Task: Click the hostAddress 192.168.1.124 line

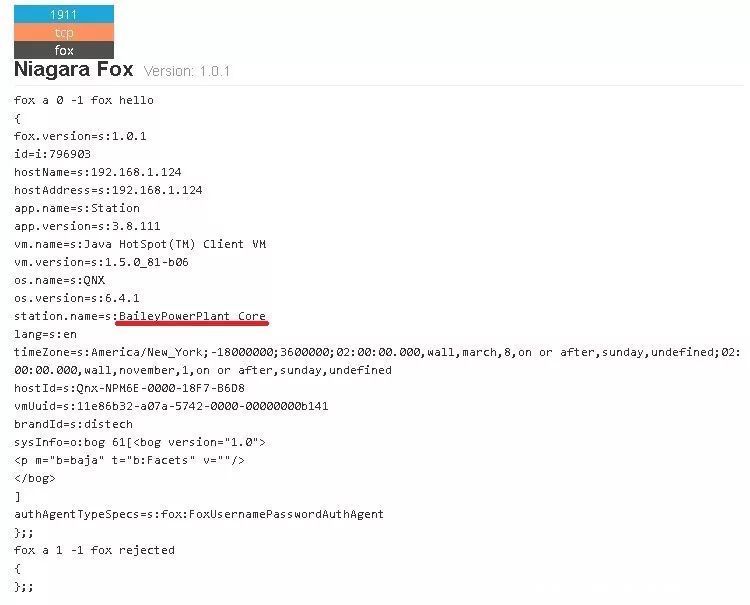Action: 108,190
